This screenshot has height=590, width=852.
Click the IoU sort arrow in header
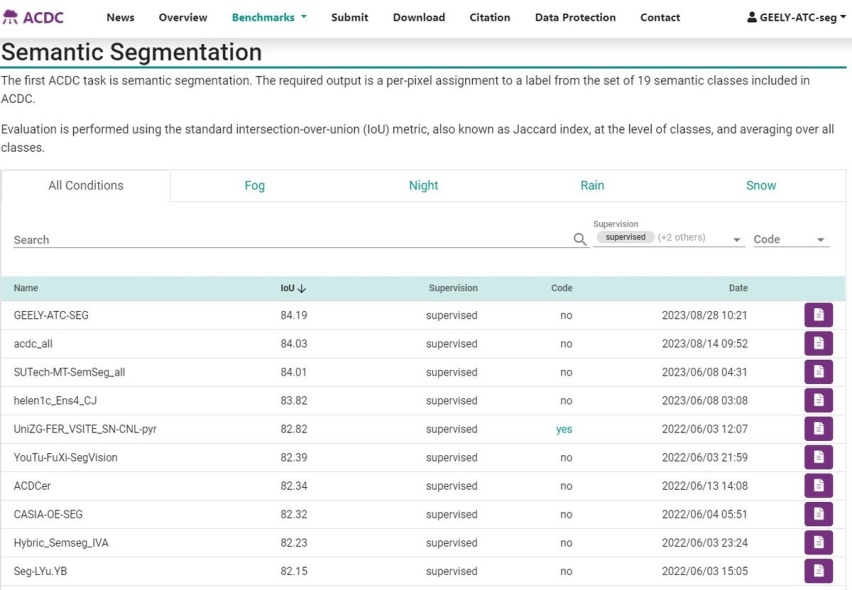(302, 288)
